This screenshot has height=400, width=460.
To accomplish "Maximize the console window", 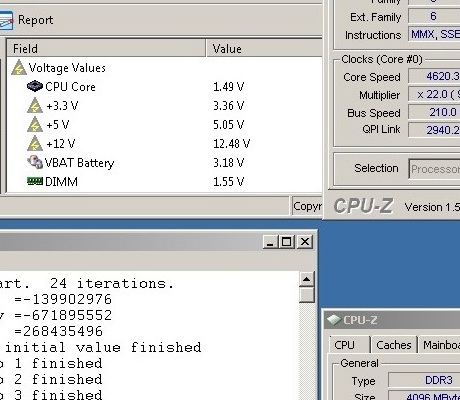I will [x=287, y=242].
